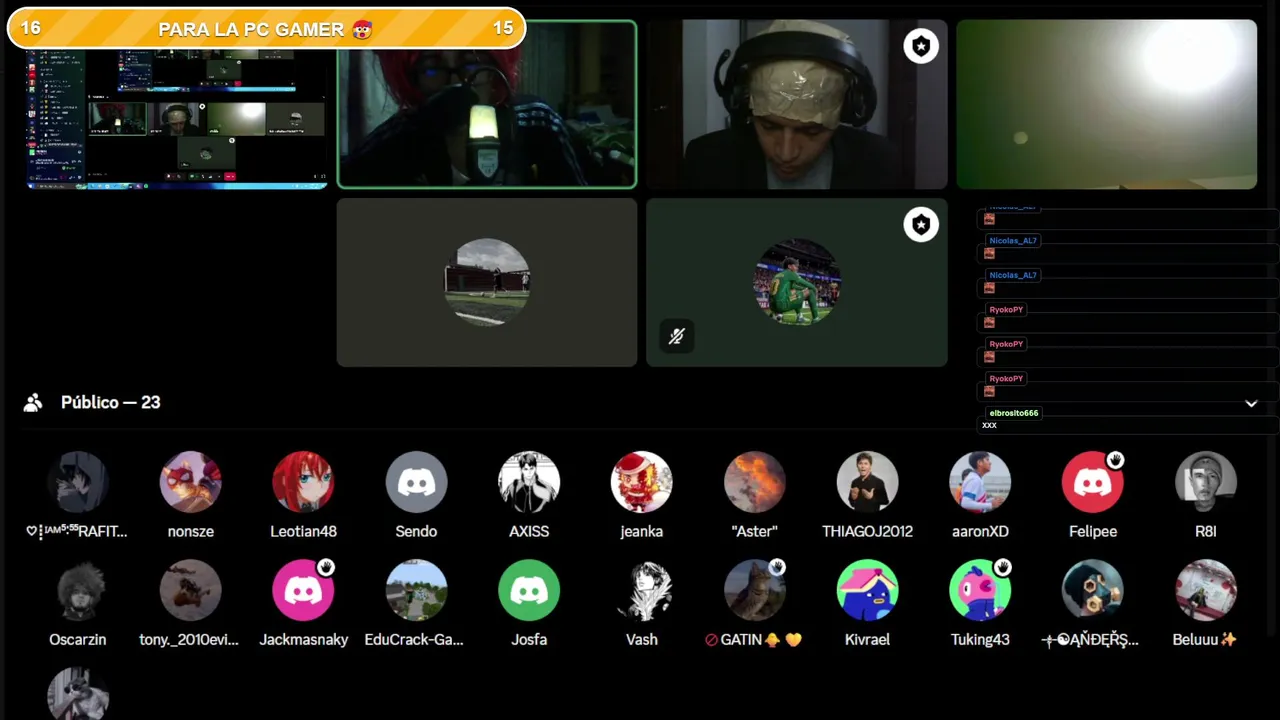Screen dimensions: 1280x720
Task: Focus the headphones user webcam tile
Action: (x=797, y=104)
